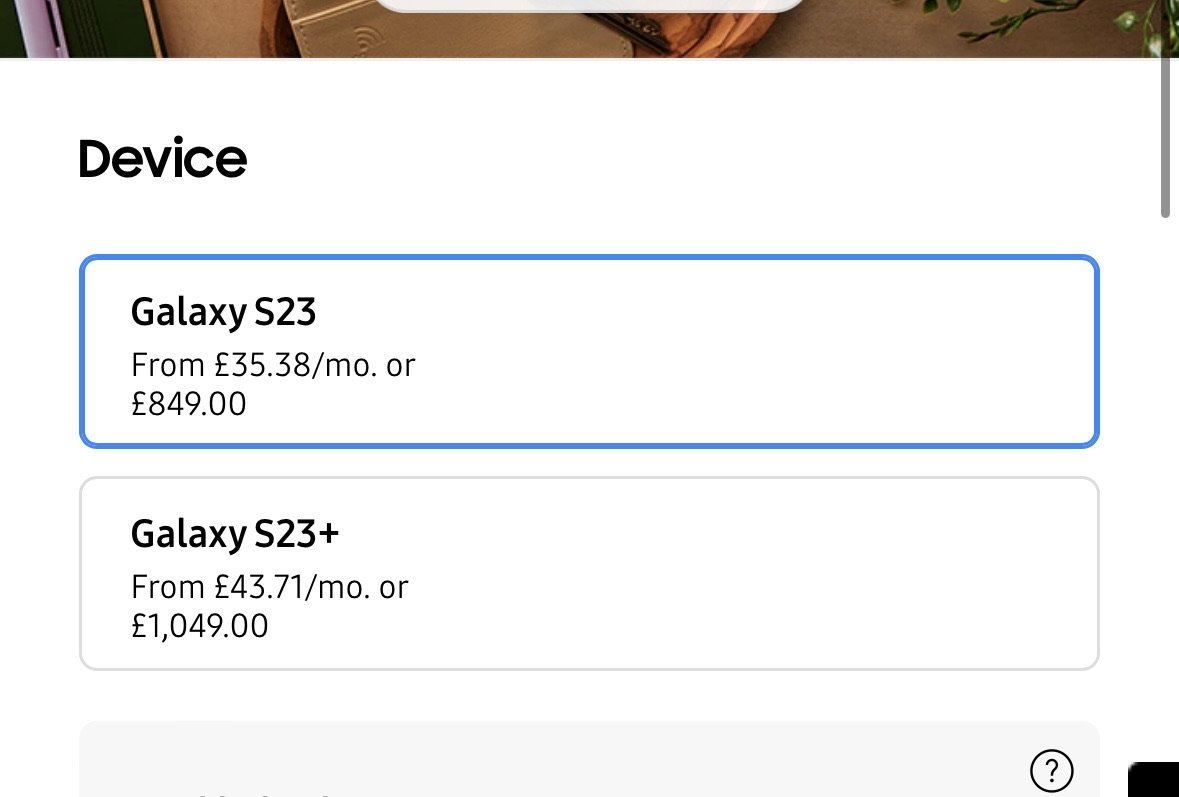Select the Galaxy S23 device option

click(x=589, y=351)
